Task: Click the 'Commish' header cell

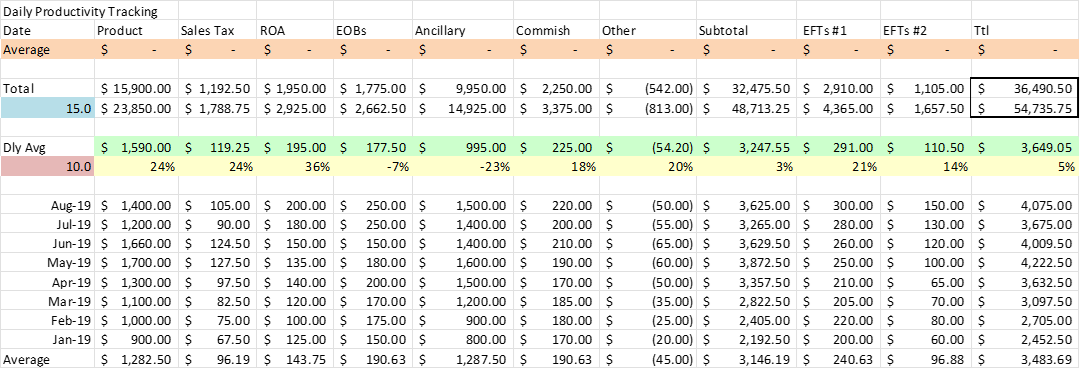Action: [x=557, y=31]
